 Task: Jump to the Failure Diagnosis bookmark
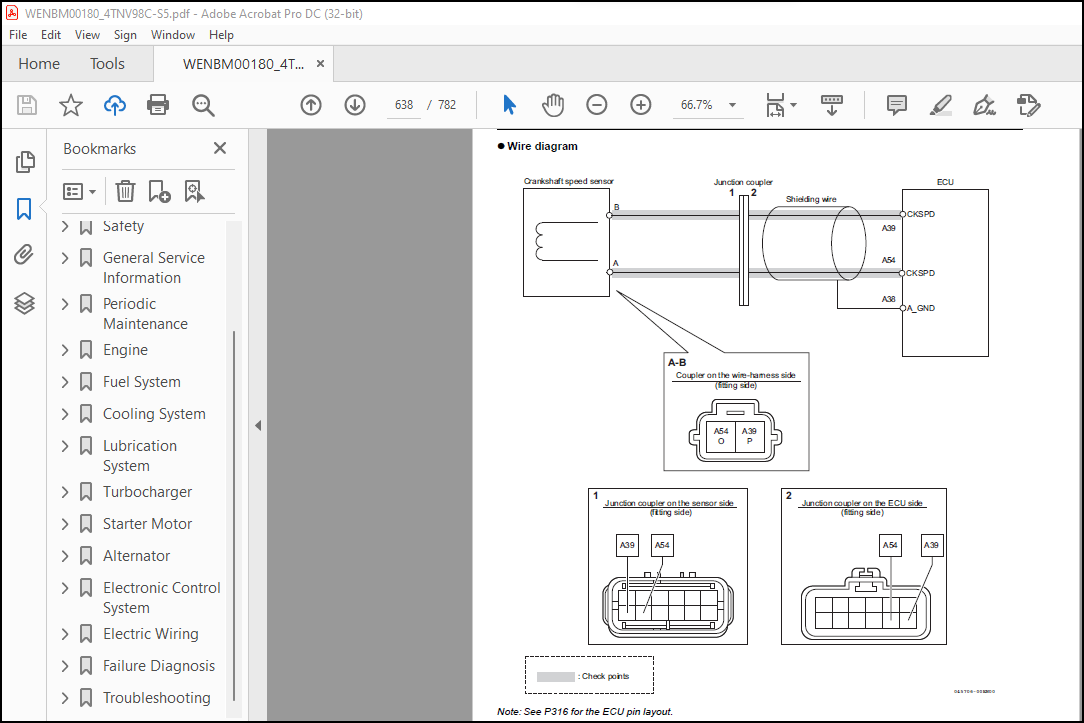[159, 666]
